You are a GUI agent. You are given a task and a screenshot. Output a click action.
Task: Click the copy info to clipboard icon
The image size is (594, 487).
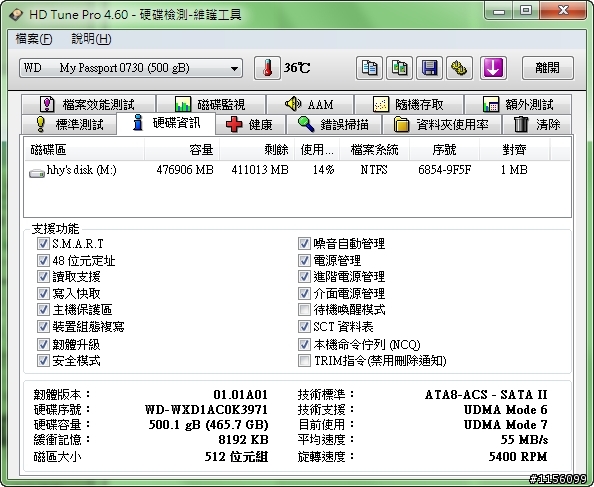369,68
